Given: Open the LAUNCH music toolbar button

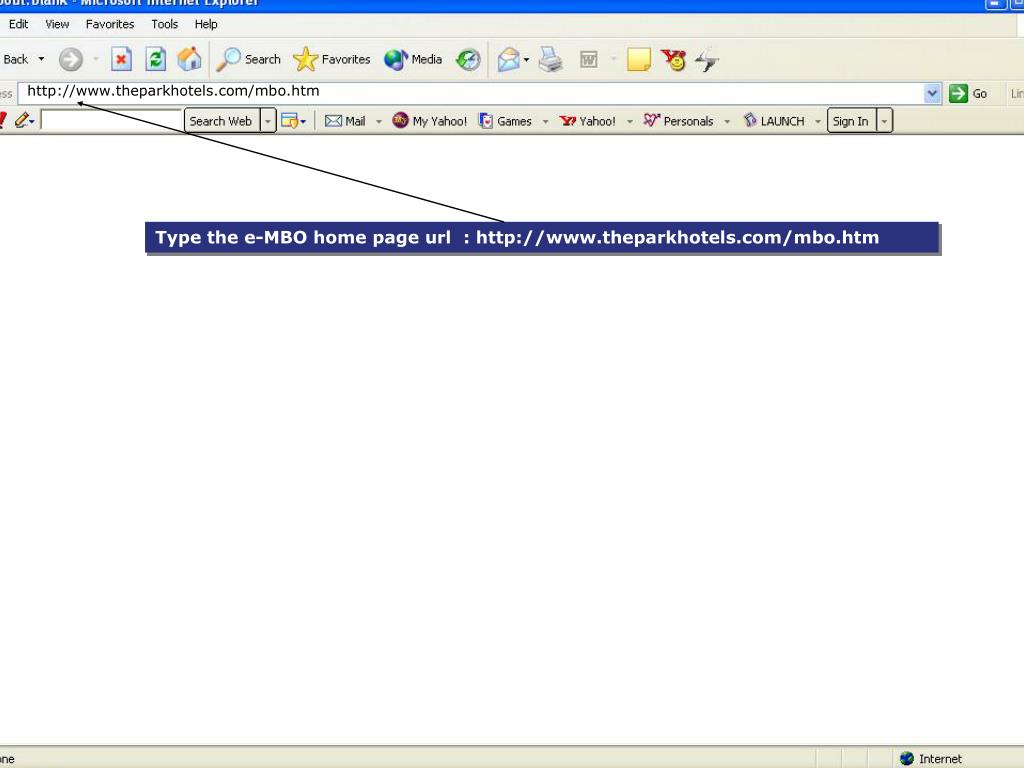Looking at the screenshot, I should tap(773, 121).
